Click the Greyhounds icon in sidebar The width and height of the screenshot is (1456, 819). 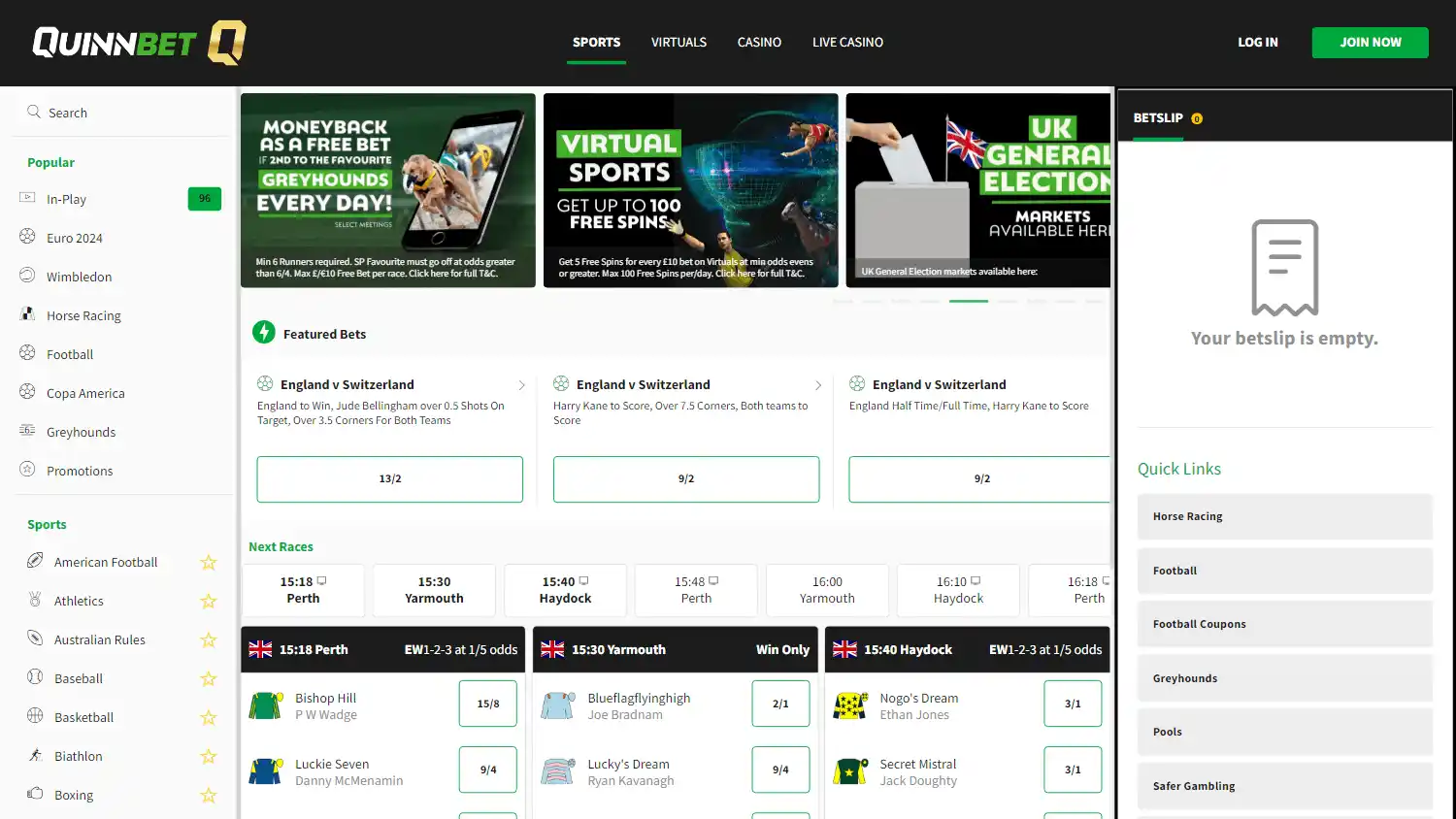pyautogui.click(x=27, y=431)
